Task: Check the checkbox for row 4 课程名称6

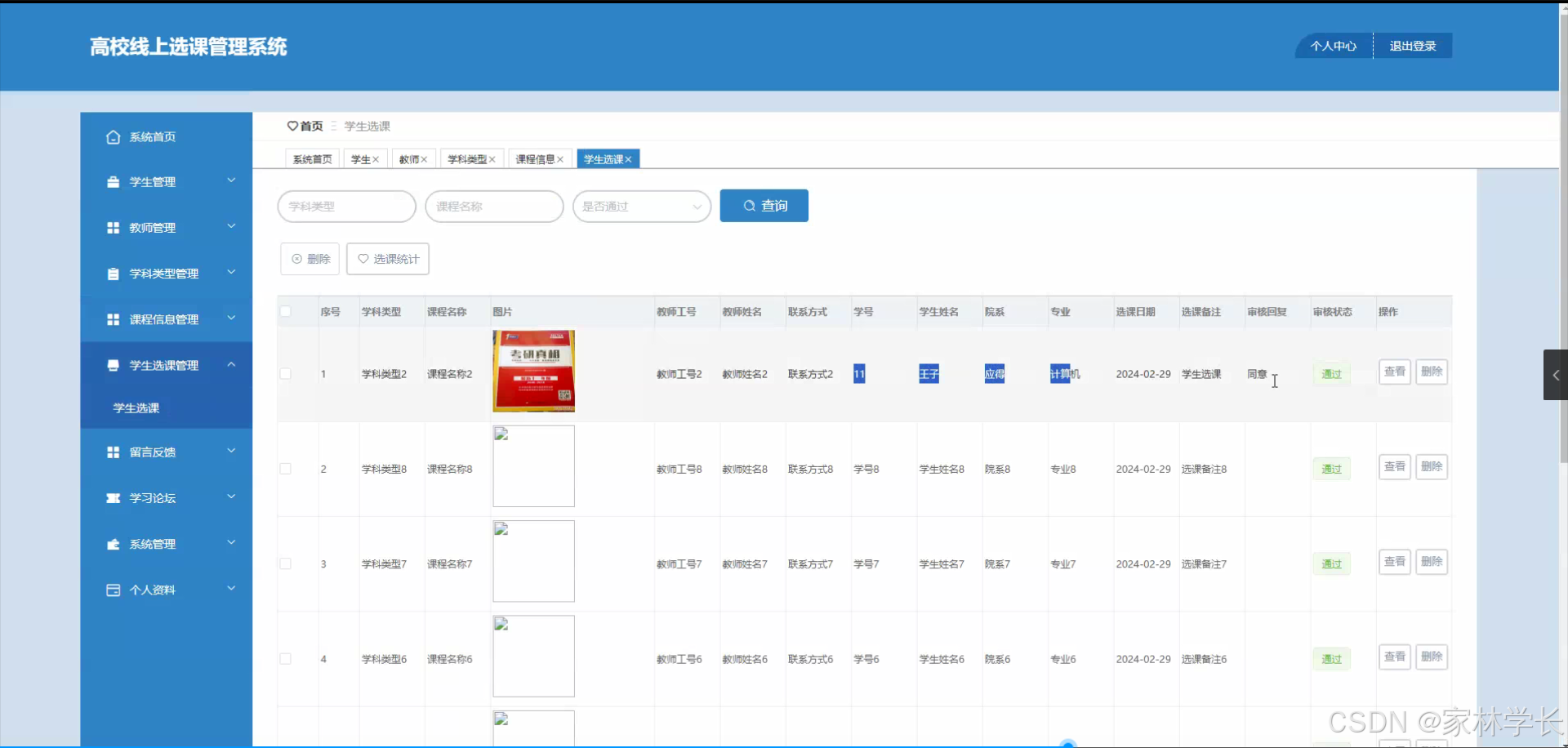Action: tap(285, 658)
